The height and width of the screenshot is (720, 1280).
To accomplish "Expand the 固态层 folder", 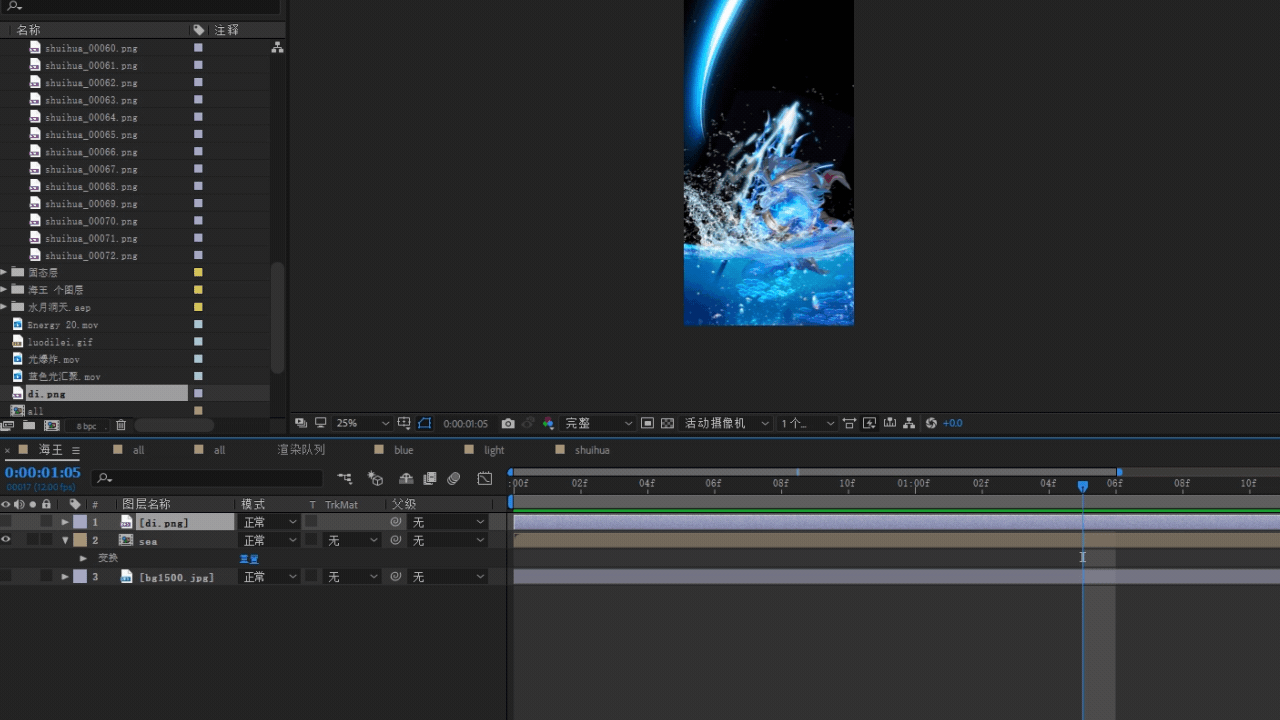I will [x=4, y=272].
